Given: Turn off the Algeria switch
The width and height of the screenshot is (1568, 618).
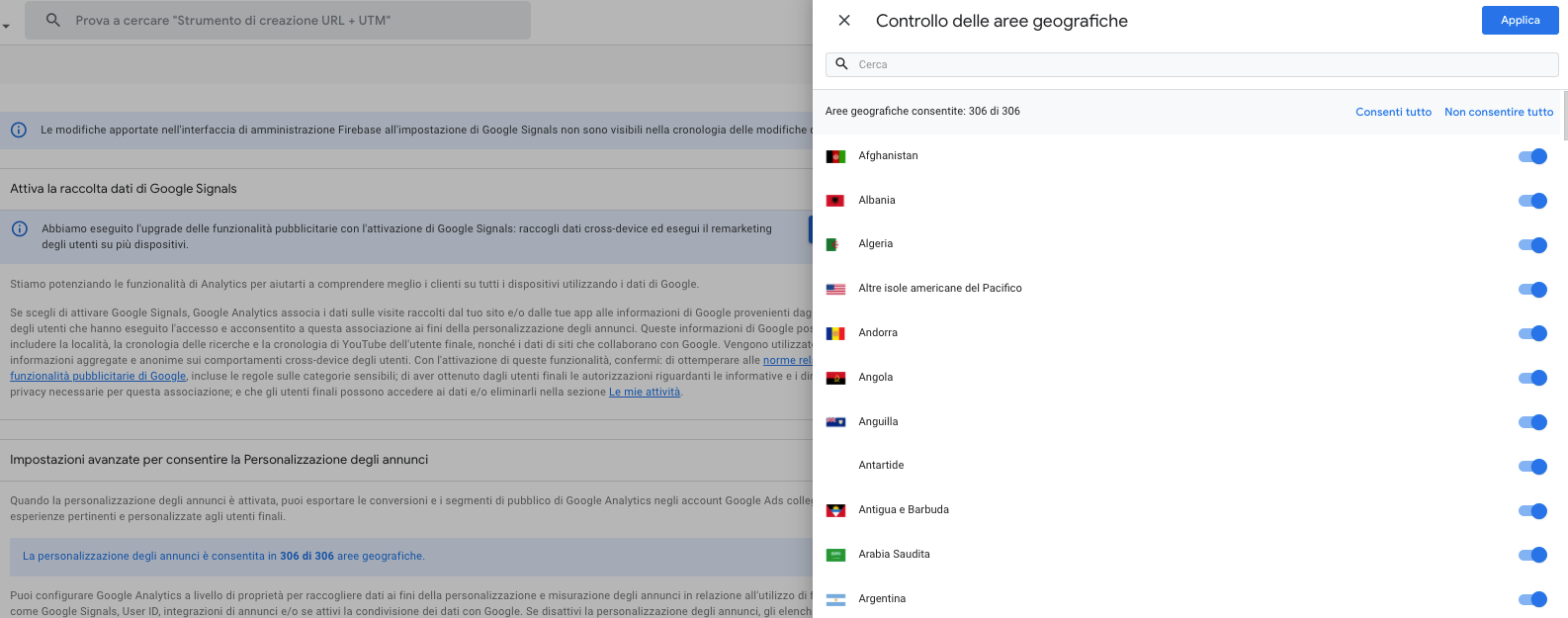Looking at the screenshot, I should tap(1532, 245).
